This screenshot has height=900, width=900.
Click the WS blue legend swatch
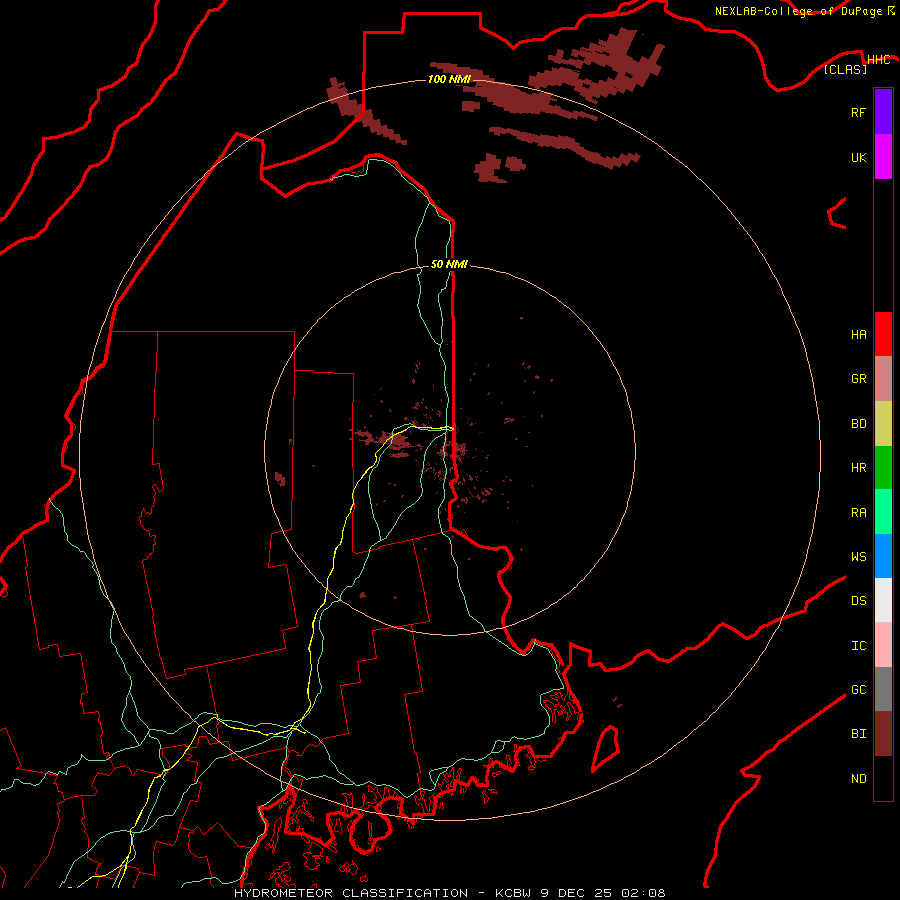coord(883,556)
